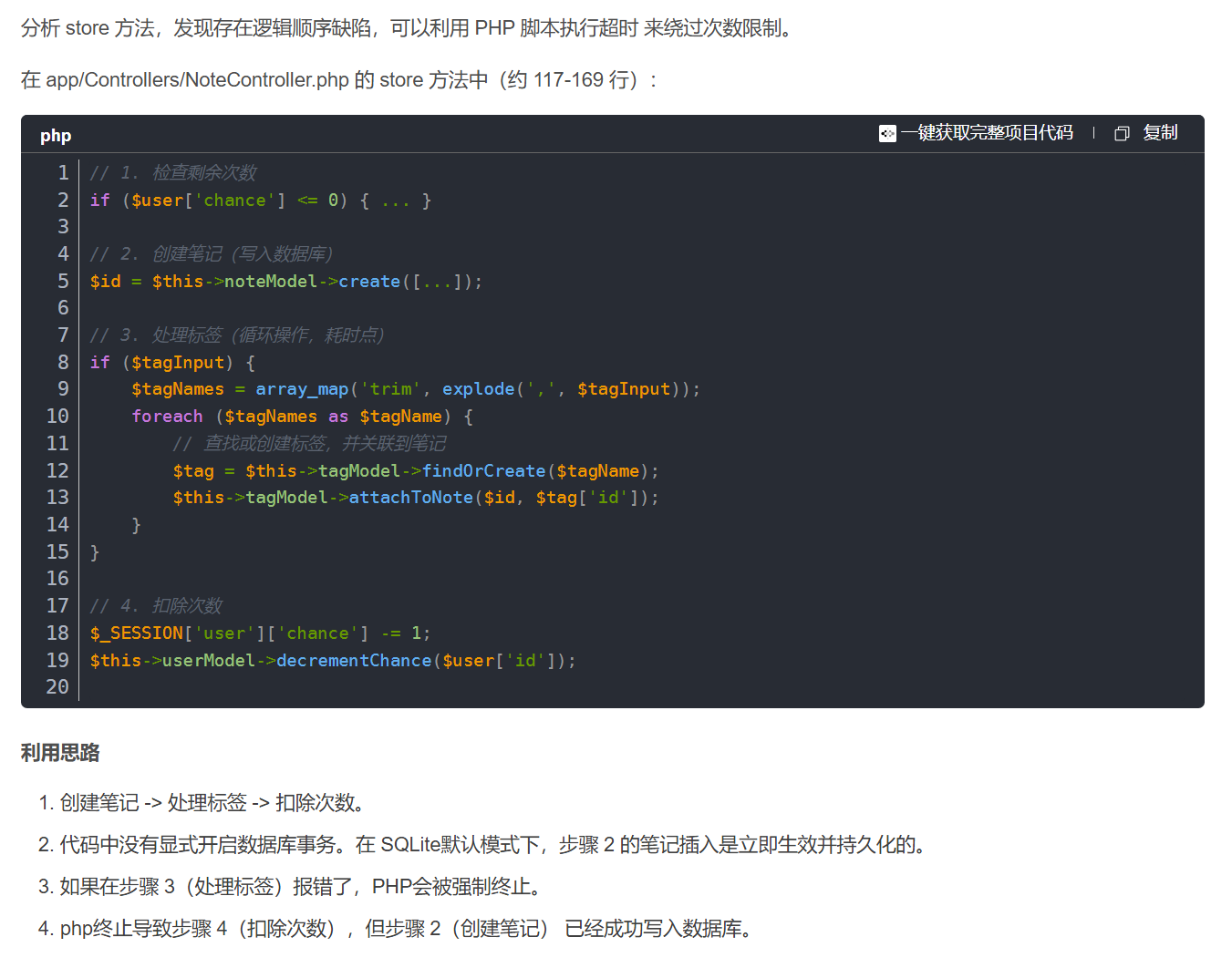Screen dimensions: 1232x968
Task: Open the 一键获取完整项目代码 link
Action: (x=976, y=133)
